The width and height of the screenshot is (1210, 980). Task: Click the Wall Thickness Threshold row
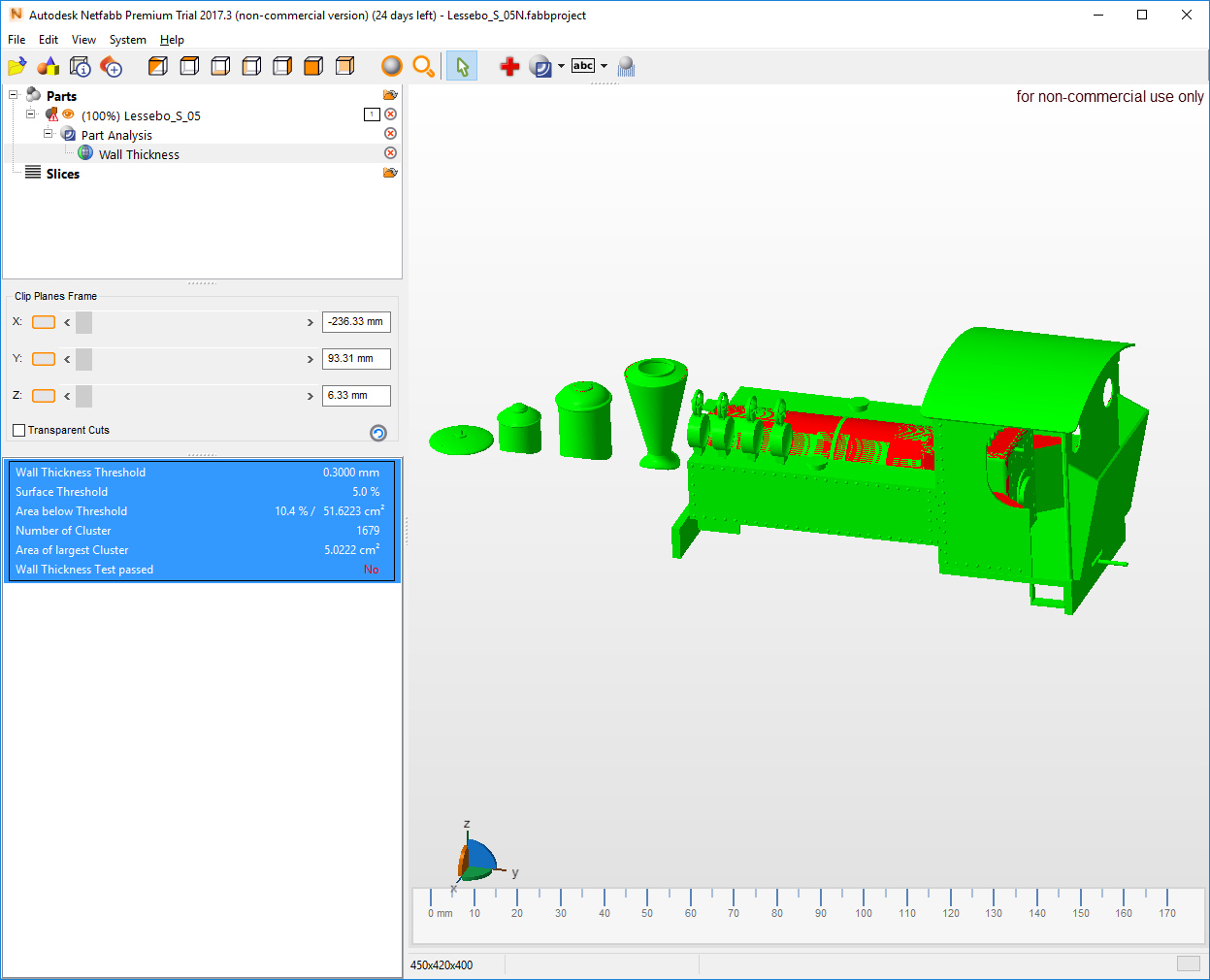202,473
